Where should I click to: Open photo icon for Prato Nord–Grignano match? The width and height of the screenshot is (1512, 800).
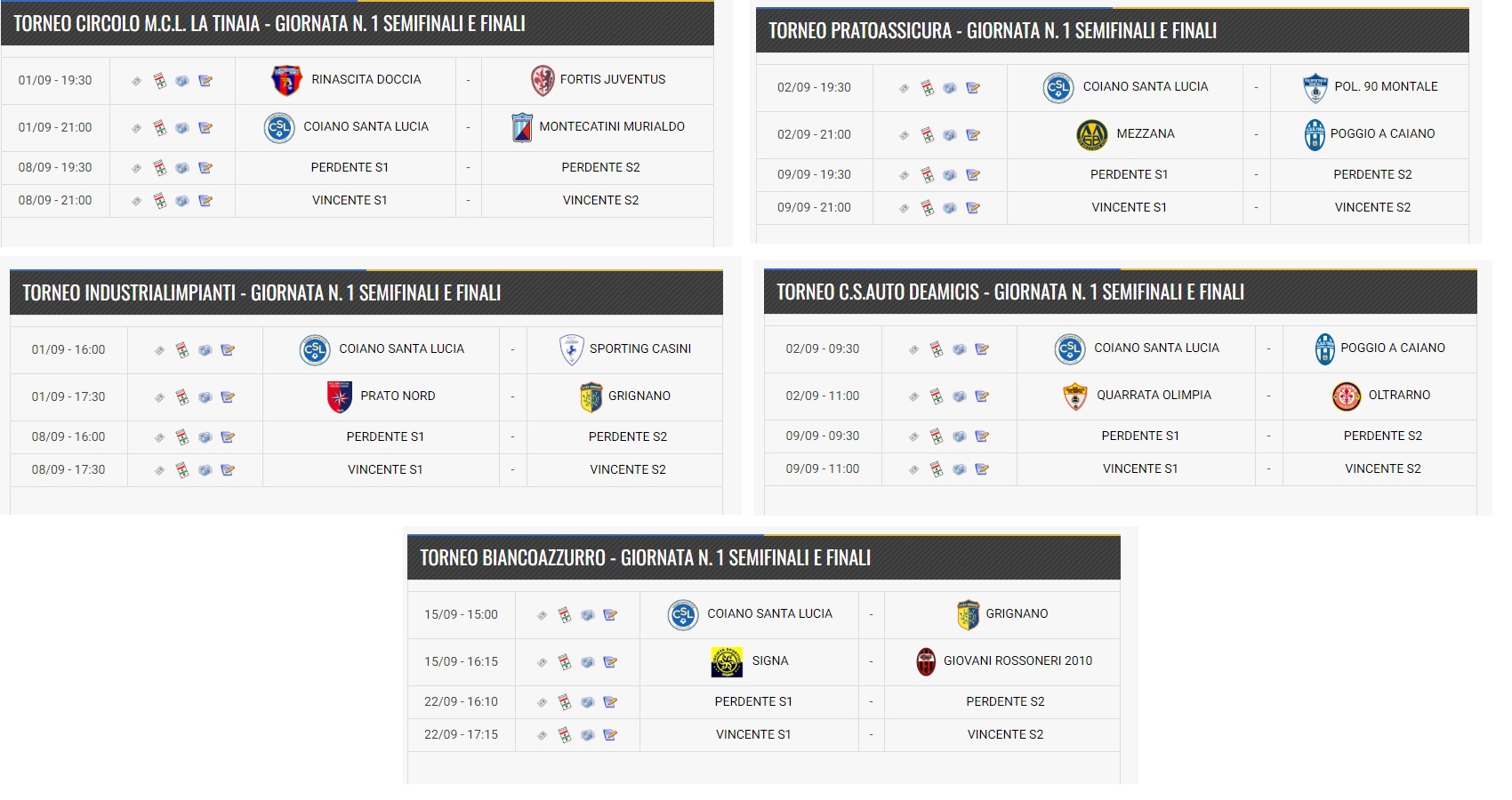click(x=205, y=397)
